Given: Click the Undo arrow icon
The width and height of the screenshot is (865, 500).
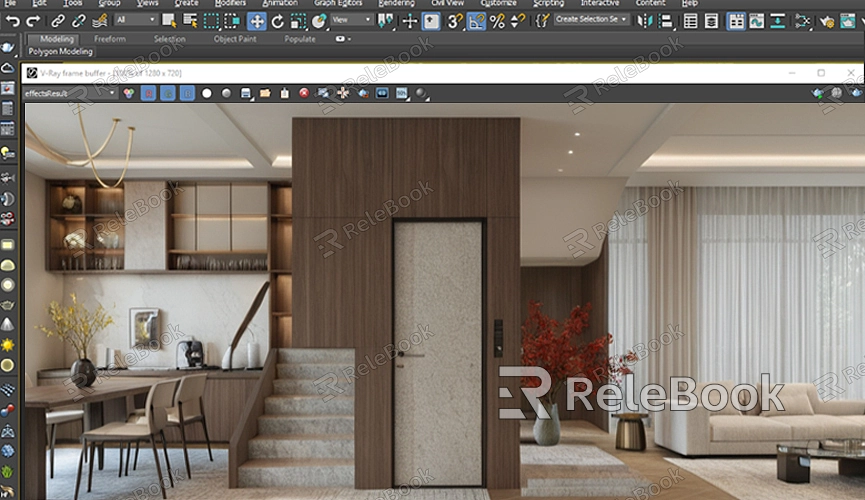Looking at the screenshot, I should pos(12,22).
